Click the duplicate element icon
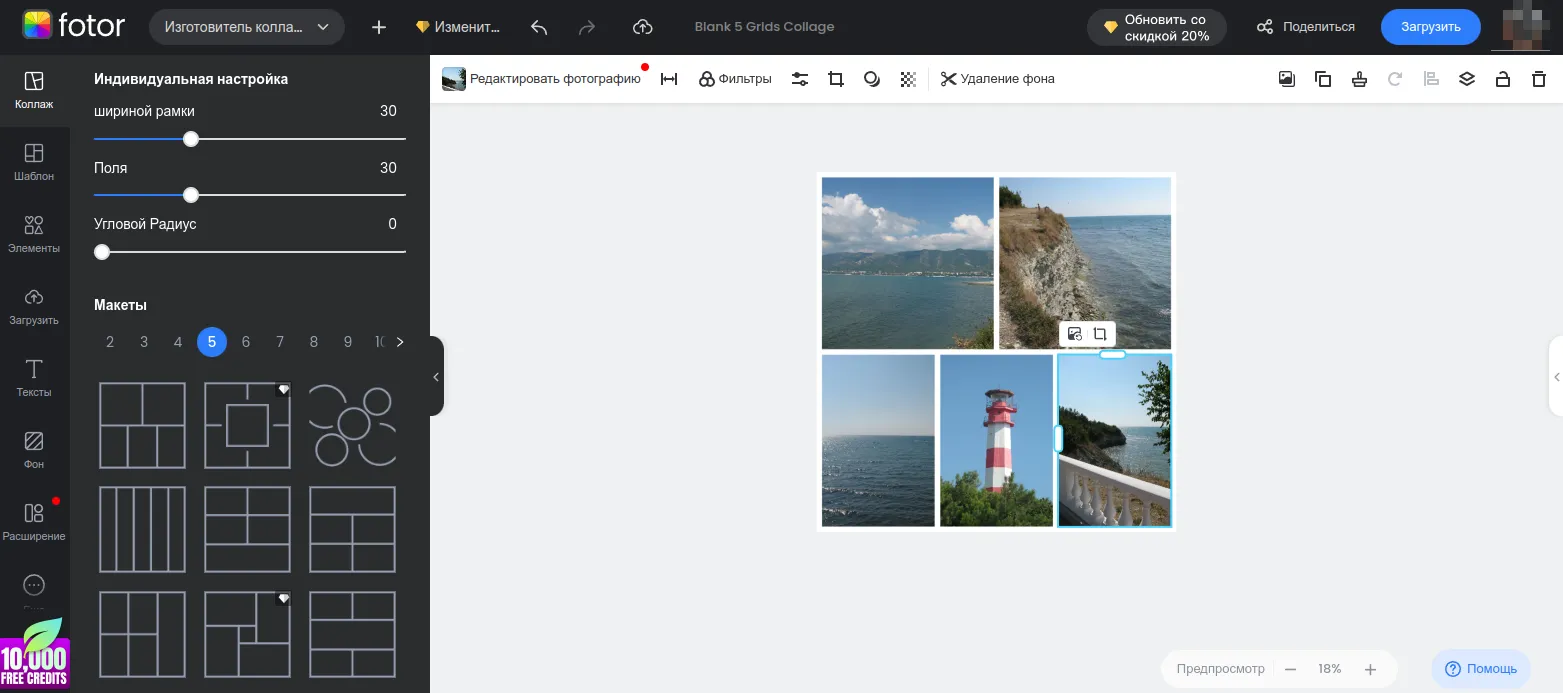 tap(1323, 78)
